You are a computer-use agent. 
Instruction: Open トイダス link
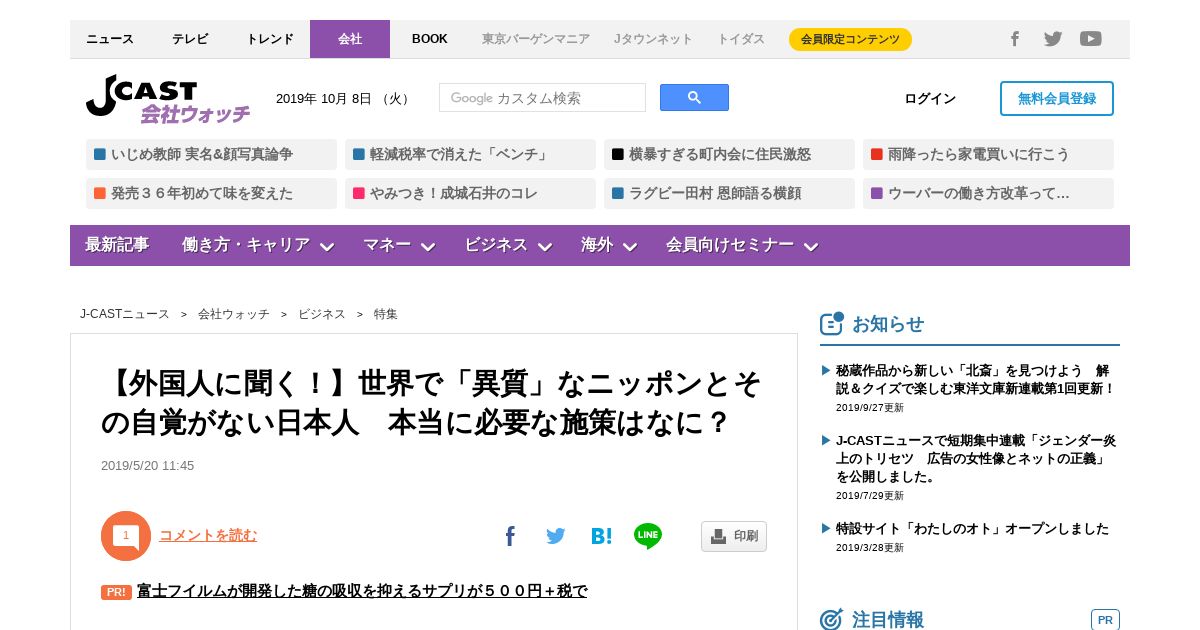(741, 39)
